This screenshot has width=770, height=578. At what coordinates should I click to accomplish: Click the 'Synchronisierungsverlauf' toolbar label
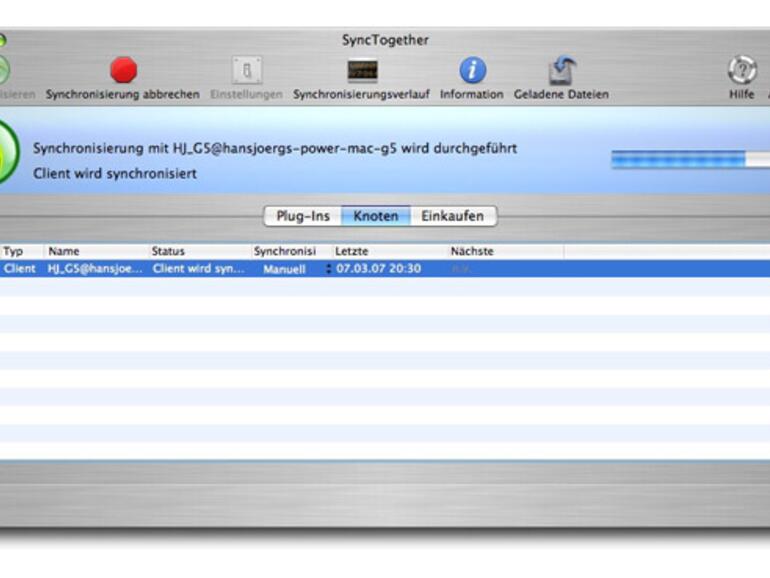point(361,94)
